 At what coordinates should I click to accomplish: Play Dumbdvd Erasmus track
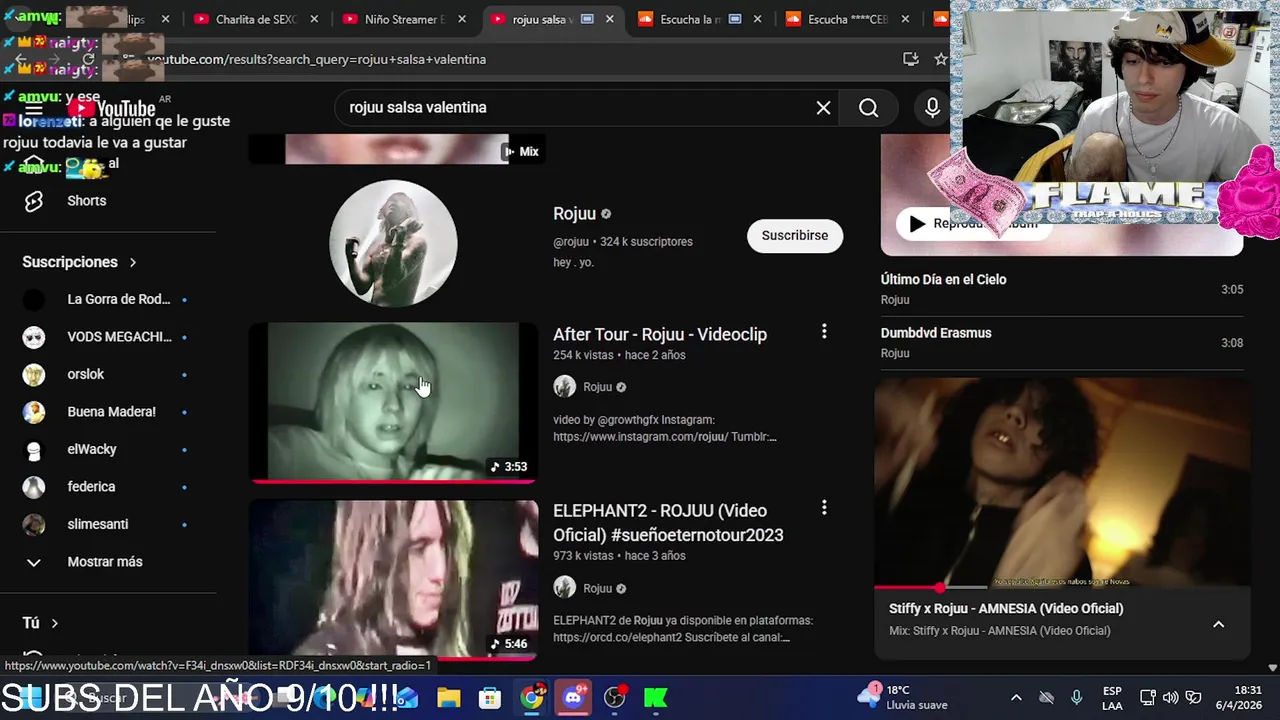(1062, 343)
